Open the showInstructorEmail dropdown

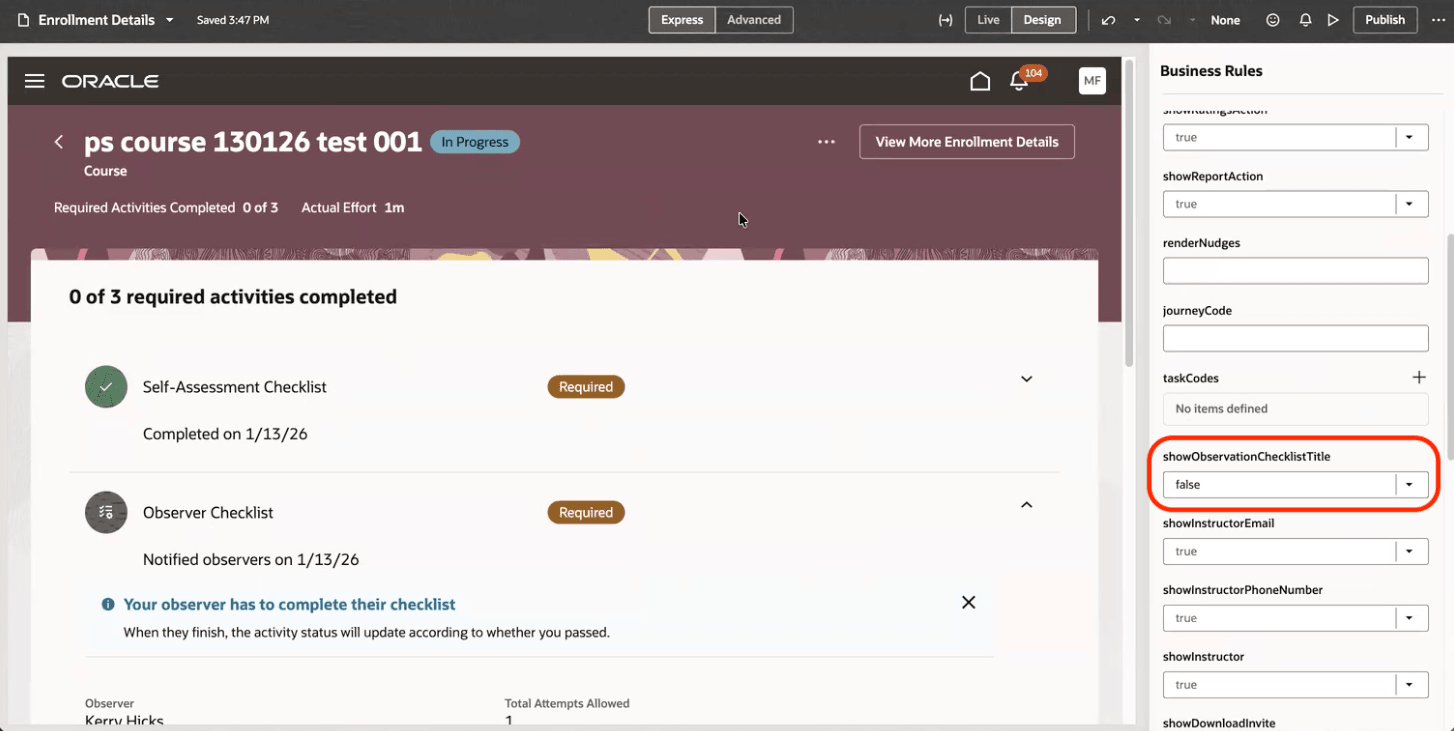coord(1410,551)
